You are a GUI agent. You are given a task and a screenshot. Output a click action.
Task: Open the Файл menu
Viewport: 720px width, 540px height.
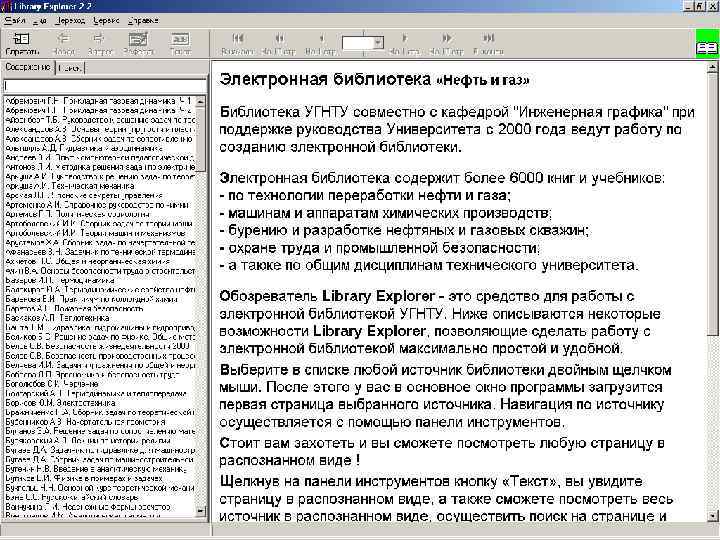click(x=15, y=20)
